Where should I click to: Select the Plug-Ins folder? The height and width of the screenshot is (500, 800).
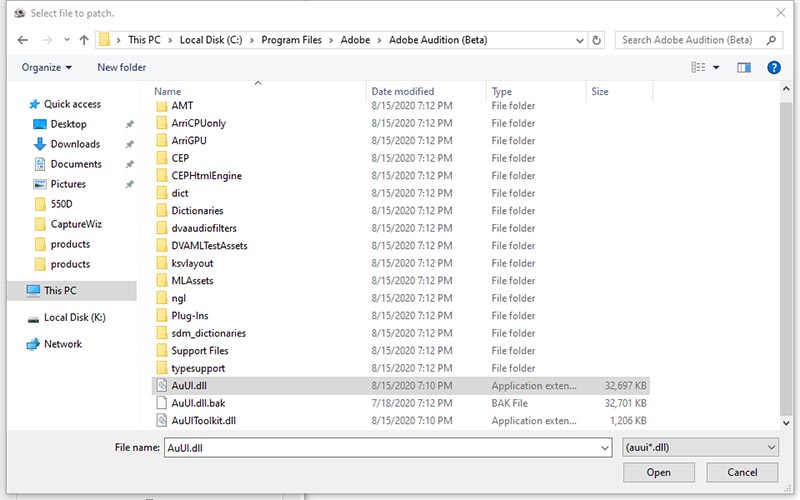pyautogui.click(x=190, y=316)
